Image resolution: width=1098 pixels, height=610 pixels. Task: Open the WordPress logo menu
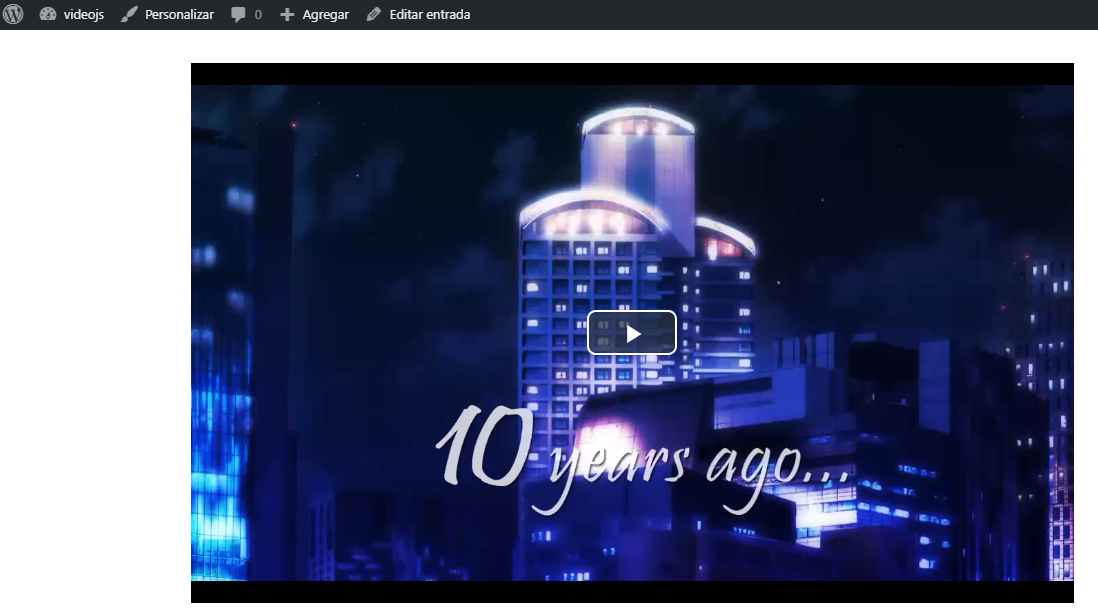(x=13, y=14)
